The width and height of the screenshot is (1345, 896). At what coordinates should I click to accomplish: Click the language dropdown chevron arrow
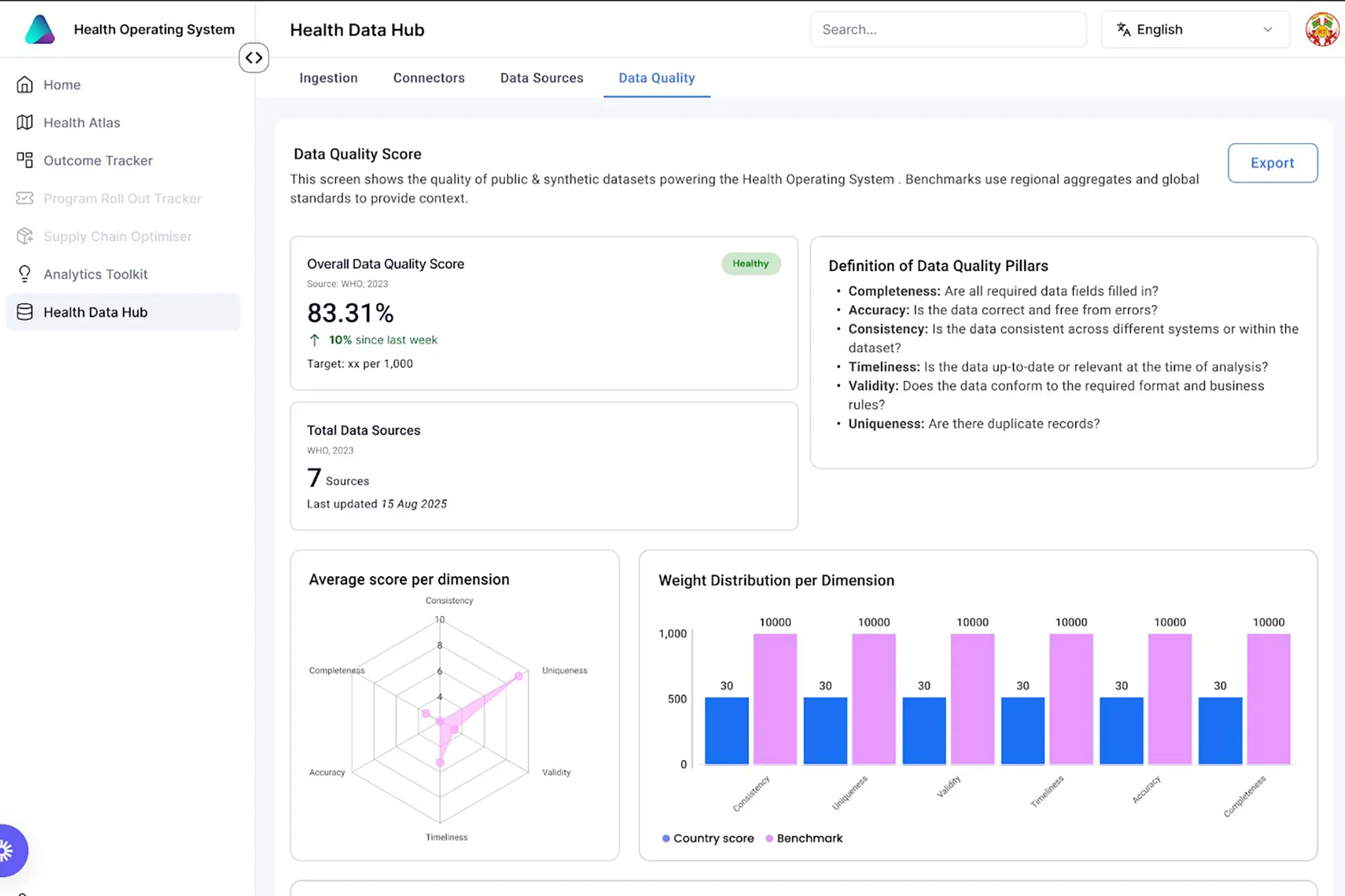click(1268, 30)
